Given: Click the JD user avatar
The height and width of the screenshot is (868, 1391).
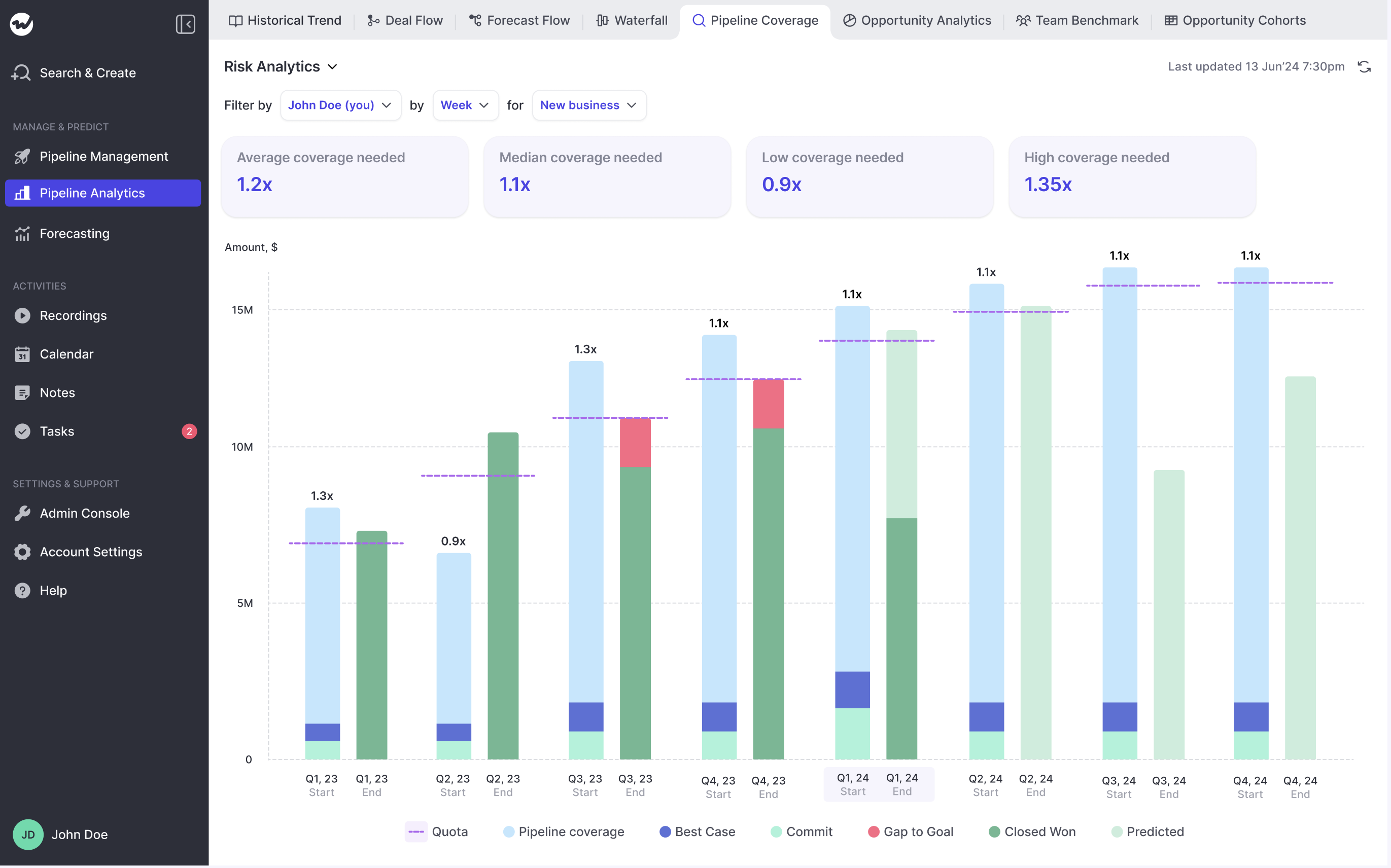Looking at the screenshot, I should (x=27, y=834).
